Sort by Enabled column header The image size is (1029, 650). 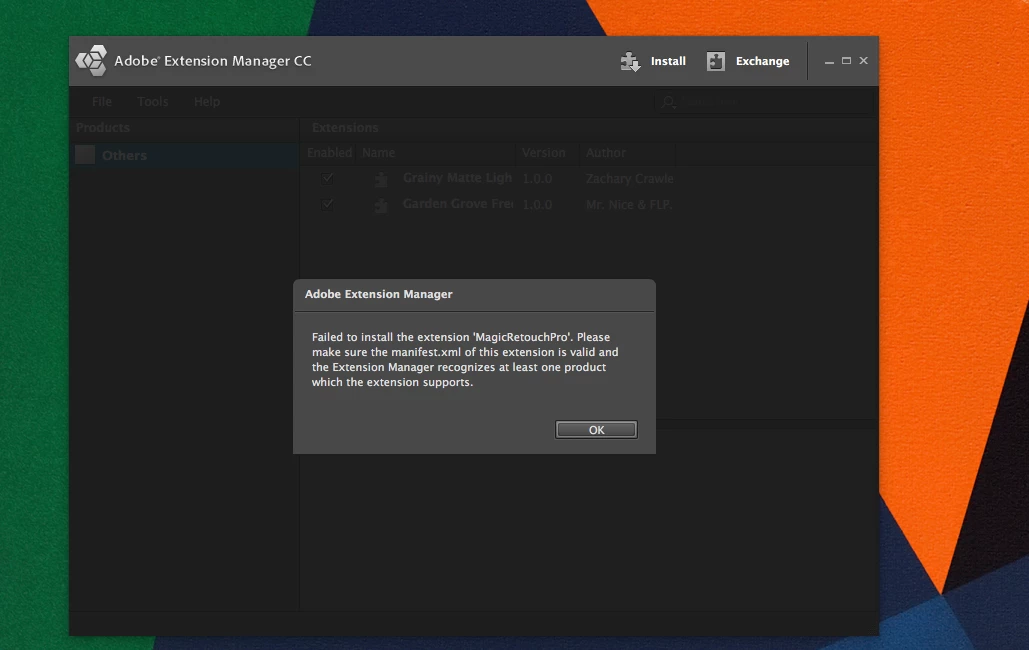329,153
